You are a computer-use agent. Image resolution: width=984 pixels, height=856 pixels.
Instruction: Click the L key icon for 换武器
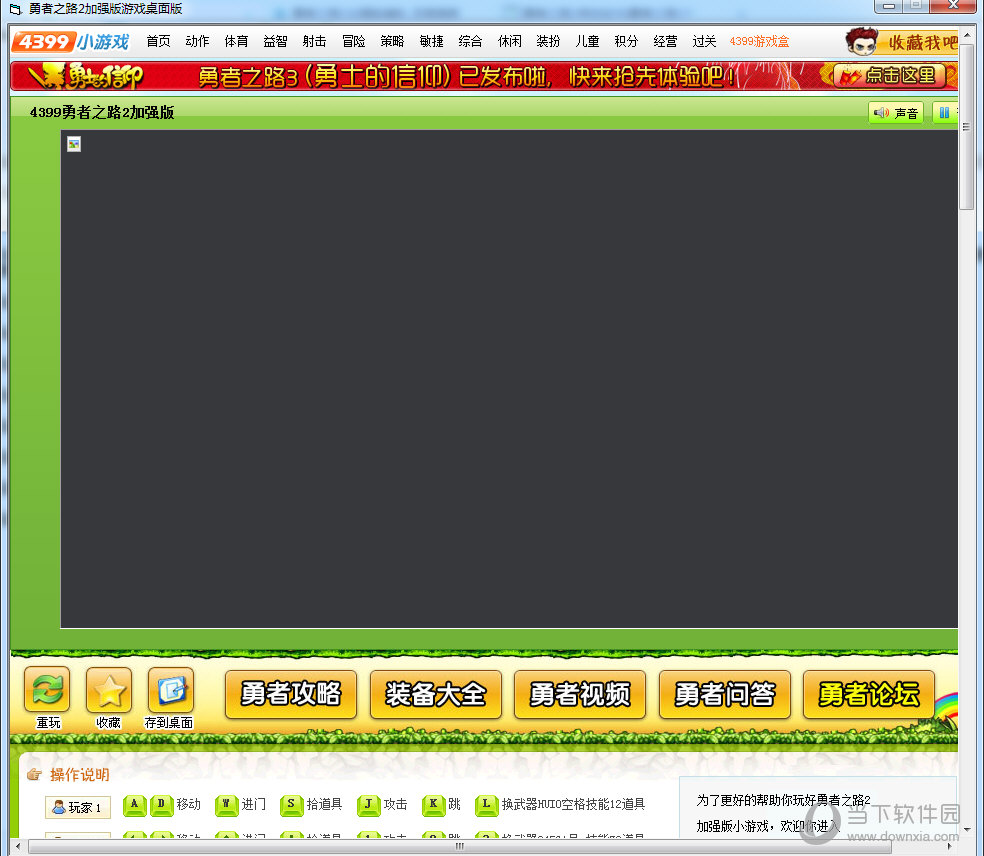tap(486, 805)
